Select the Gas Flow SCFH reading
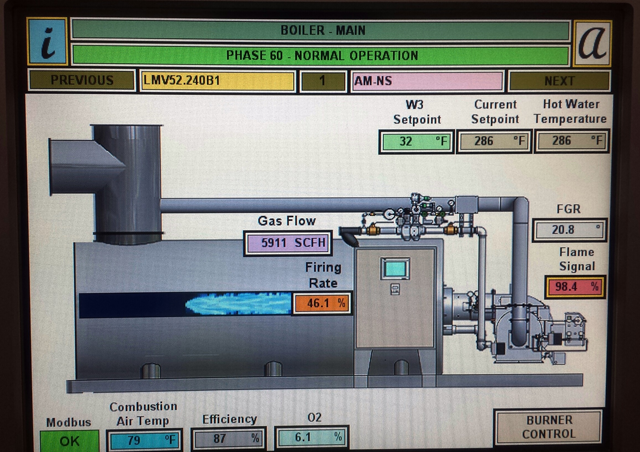This screenshot has height=452, width=640. coord(286,243)
